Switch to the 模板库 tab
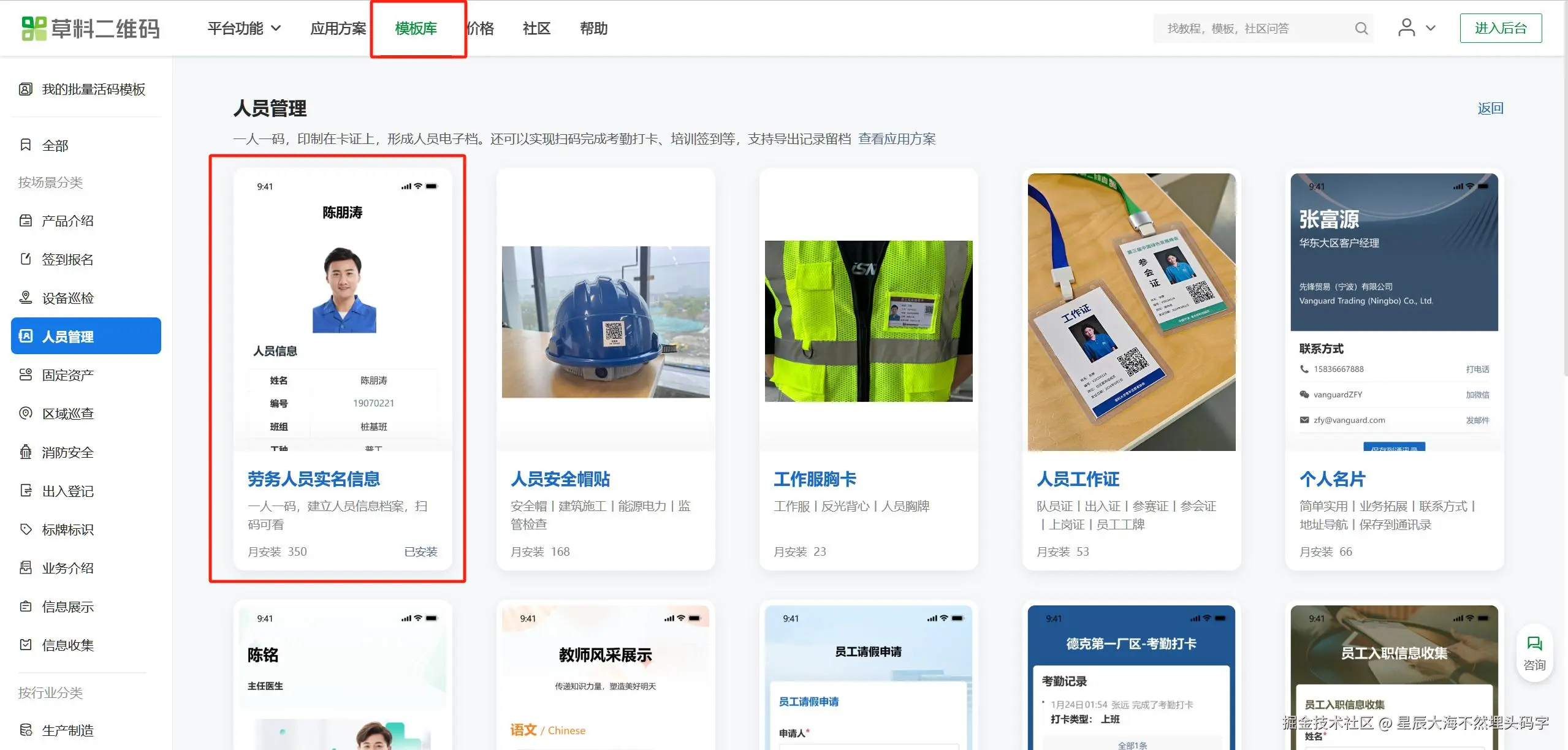This screenshot has height=750, width=1568. click(x=416, y=28)
